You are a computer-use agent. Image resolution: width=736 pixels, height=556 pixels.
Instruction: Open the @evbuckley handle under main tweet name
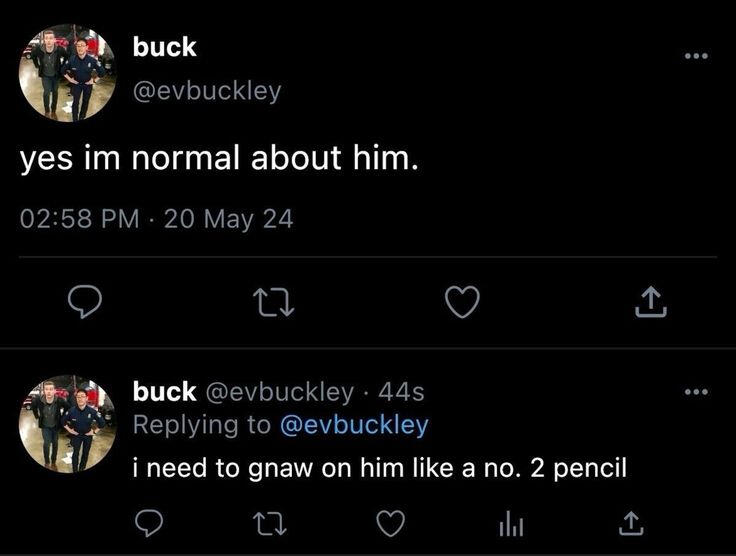point(207,91)
